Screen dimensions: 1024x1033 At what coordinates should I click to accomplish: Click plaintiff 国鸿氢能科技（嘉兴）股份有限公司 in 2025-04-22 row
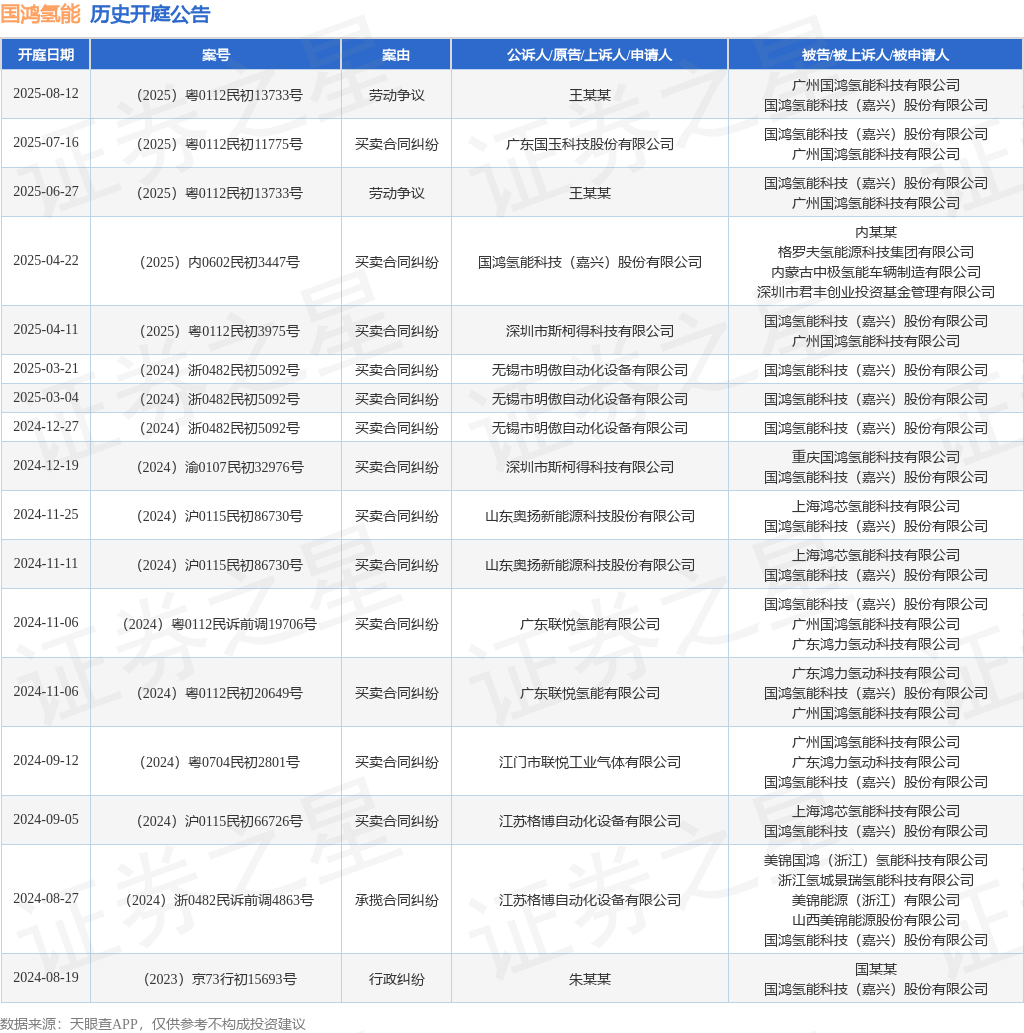click(x=590, y=262)
